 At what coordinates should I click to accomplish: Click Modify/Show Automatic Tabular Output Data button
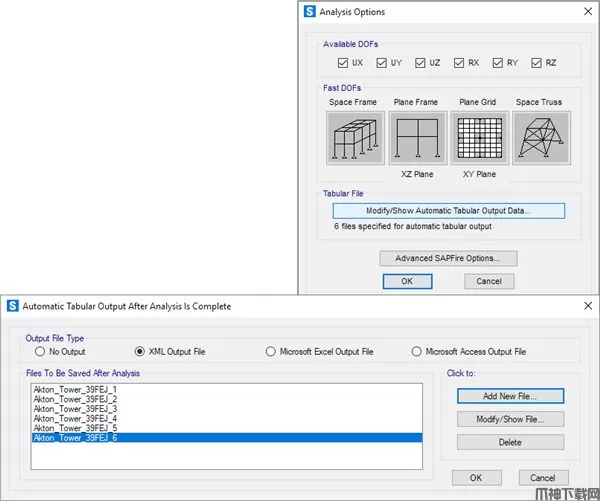click(448, 211)
